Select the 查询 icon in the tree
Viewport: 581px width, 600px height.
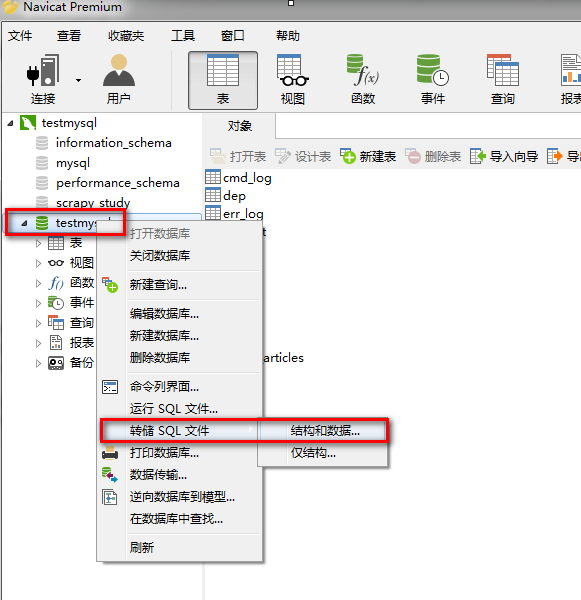[56, 323]
